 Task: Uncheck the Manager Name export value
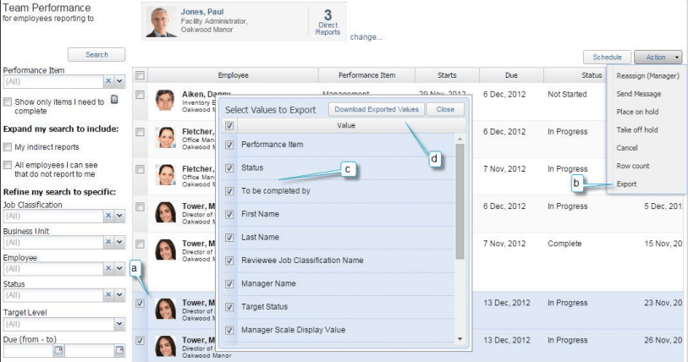229,284
